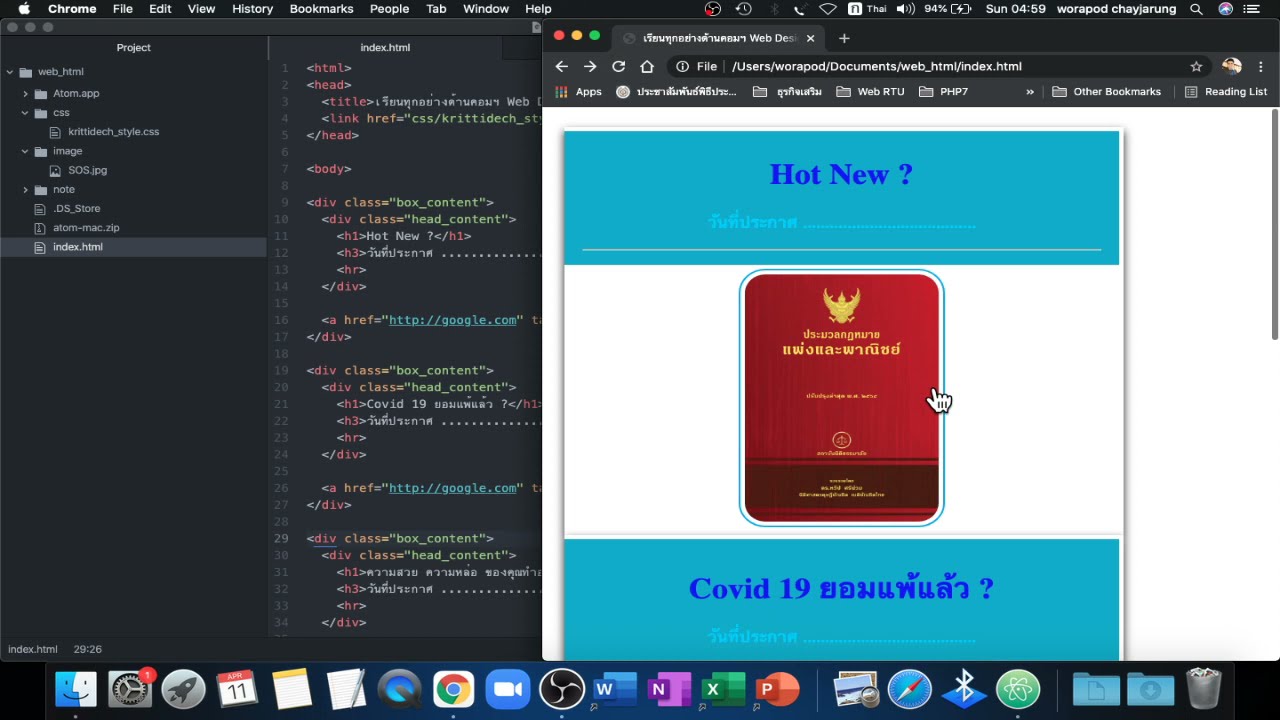This screenshot has width=1280, height=720.
Task: Switch the Thai input source menu
Action: point(867,9)
